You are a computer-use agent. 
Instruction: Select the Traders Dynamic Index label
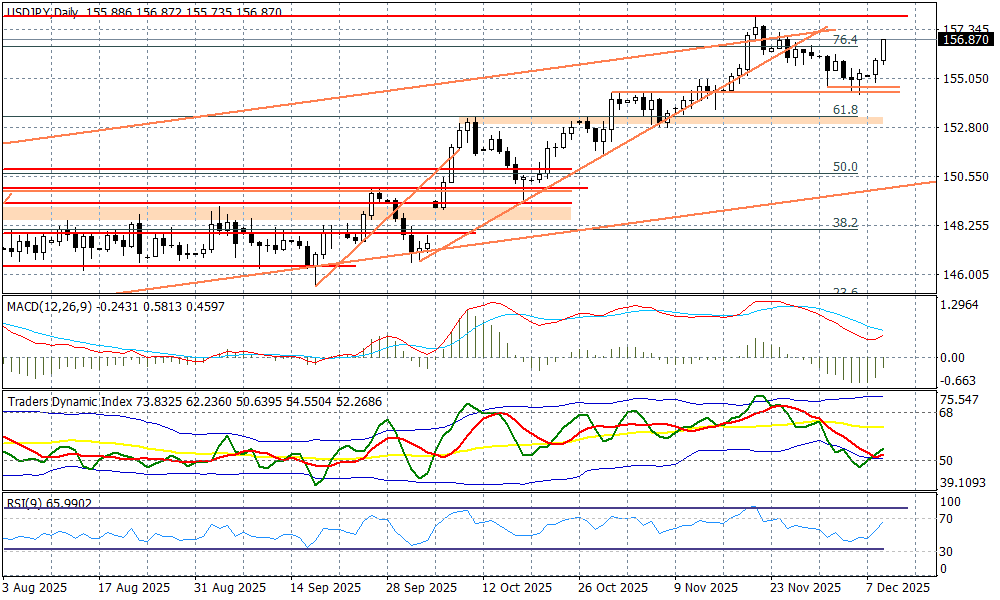click(70, 401)
